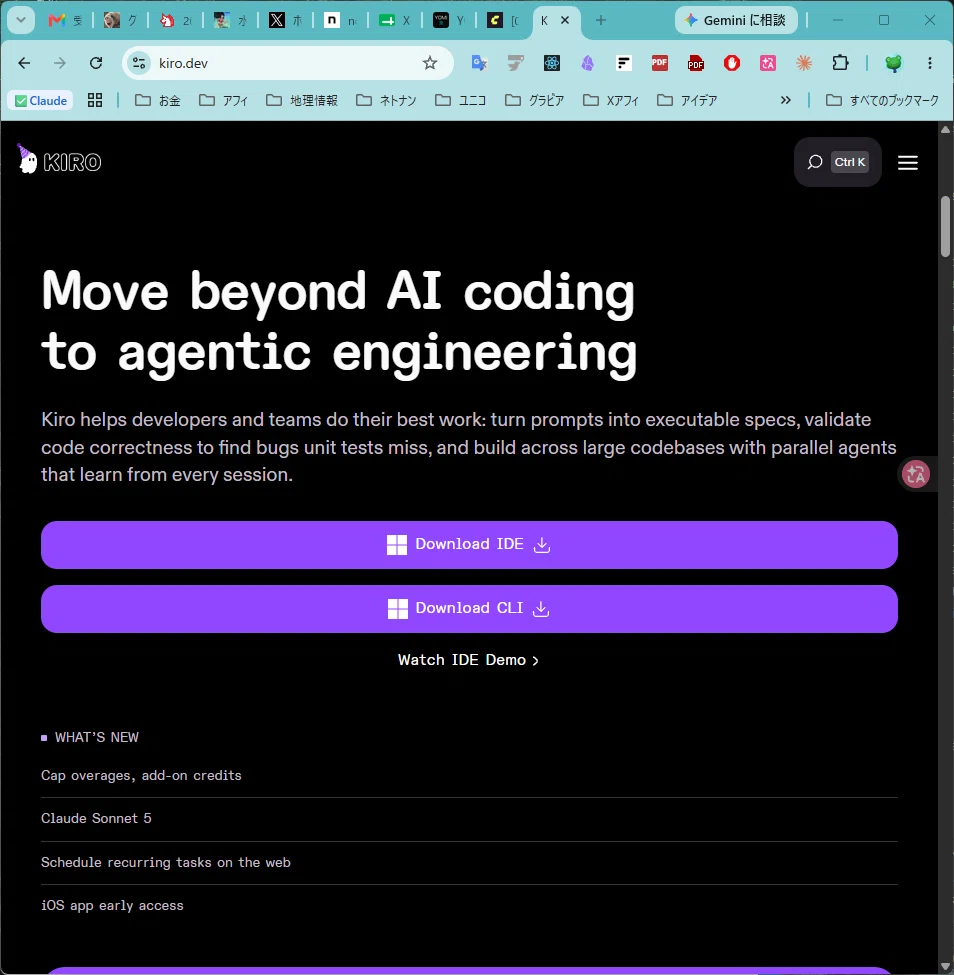Open the すべてのブックマーク folder
Viewport: 954px width, 975px height.
(x=882, y=100)
